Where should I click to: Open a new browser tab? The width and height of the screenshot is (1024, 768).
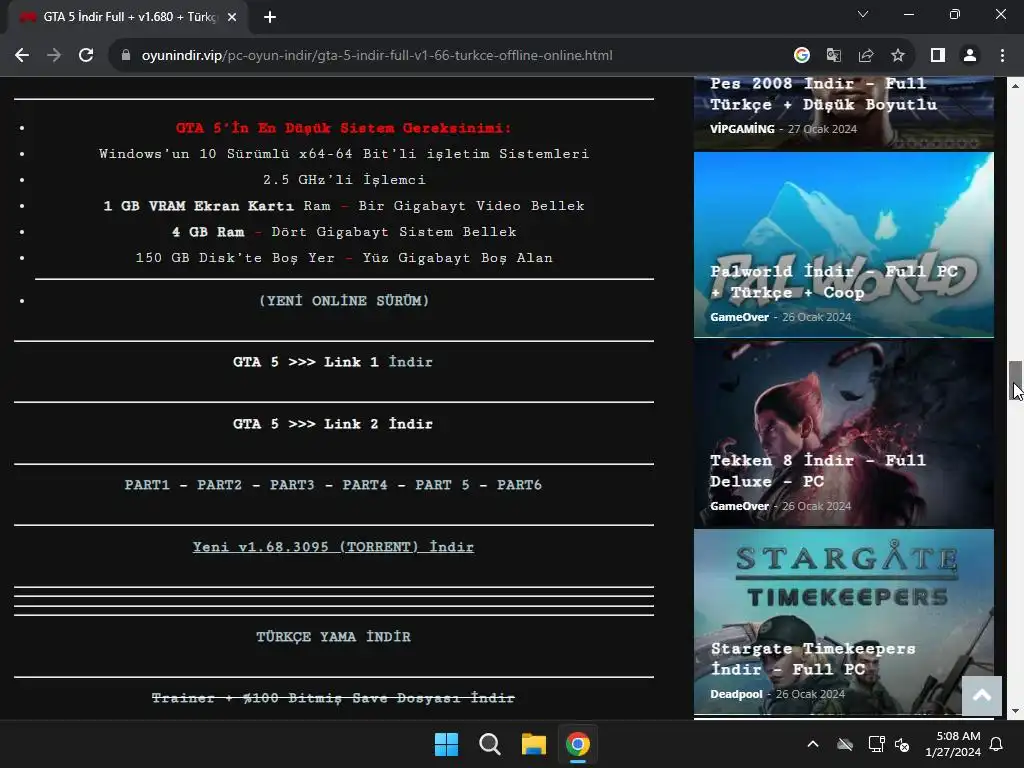pyautogui.click(x=270, y=17)
